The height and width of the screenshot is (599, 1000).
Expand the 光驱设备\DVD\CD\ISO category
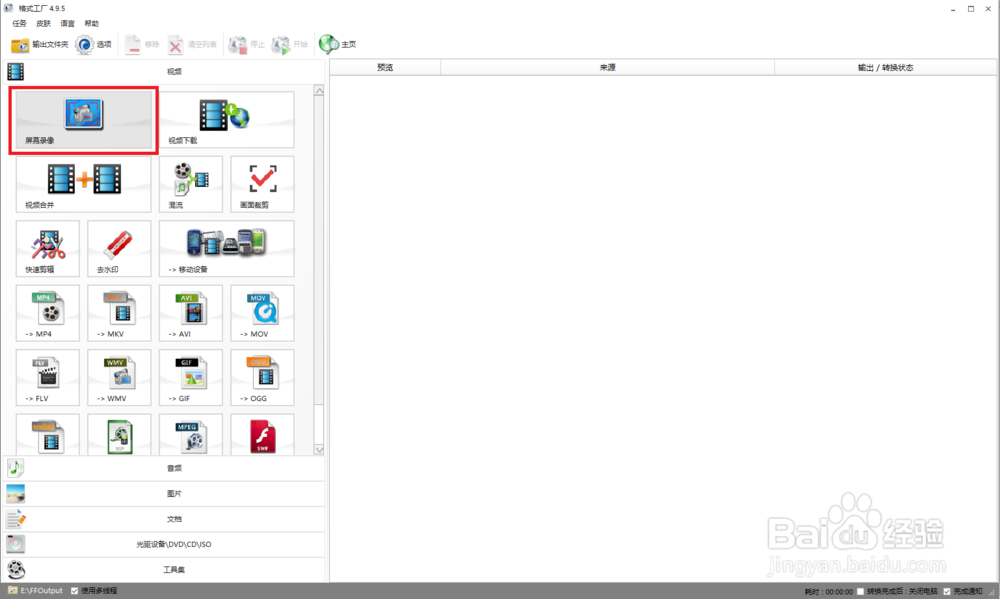165,544
